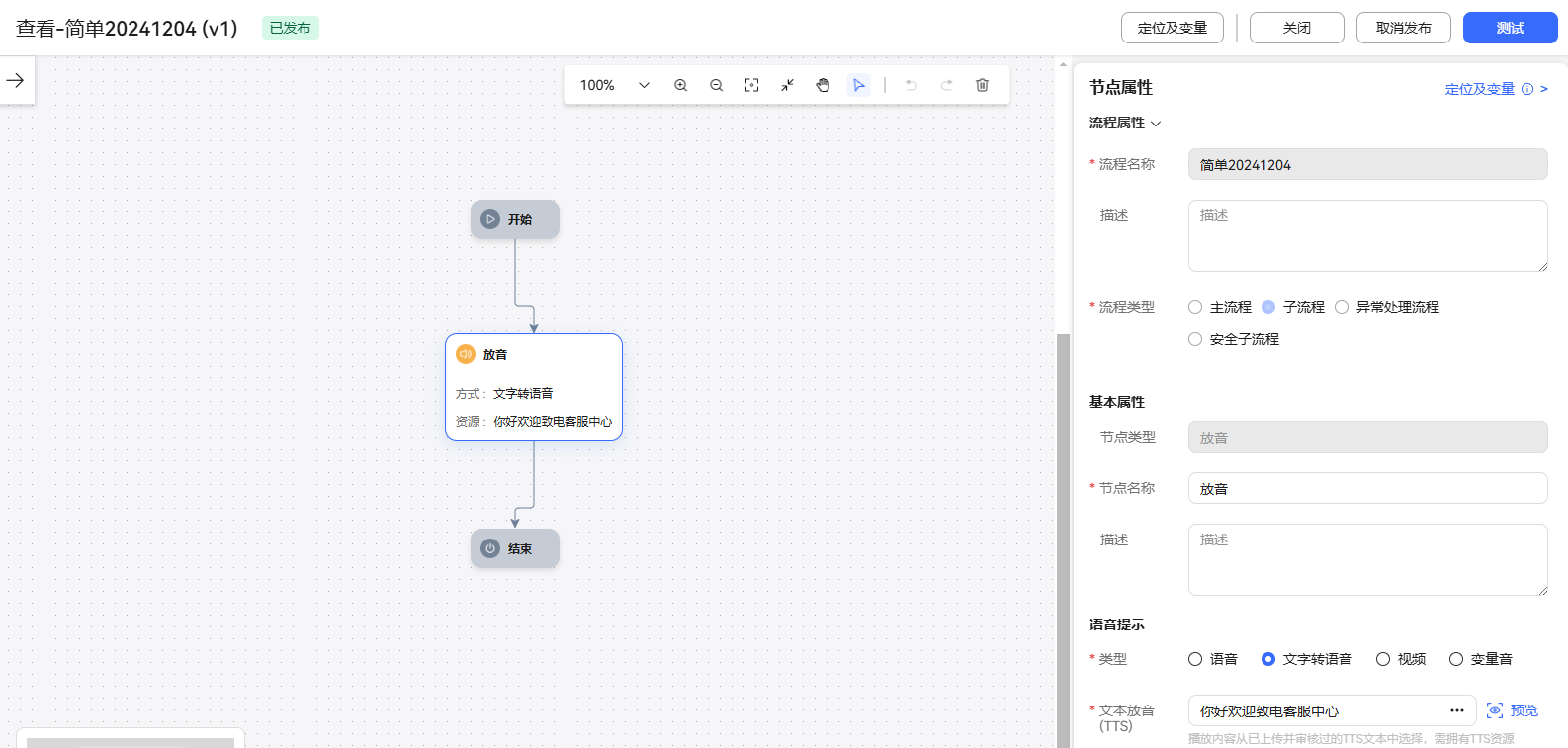Screen dimensions: 1568x748
Task: Click the zoom out magnifier icon
Action: pos(716,85)
